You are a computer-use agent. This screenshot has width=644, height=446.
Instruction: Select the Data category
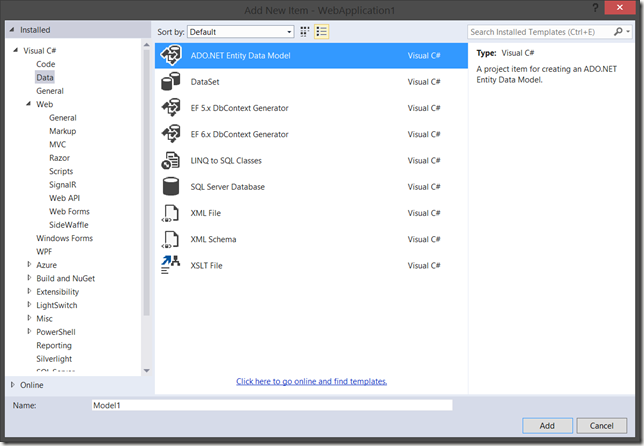[45, 77]
